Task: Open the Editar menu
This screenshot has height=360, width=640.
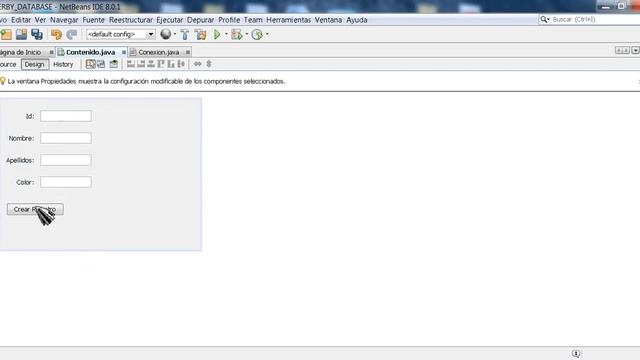Action: pyautogui.click(x=21, y=20)
